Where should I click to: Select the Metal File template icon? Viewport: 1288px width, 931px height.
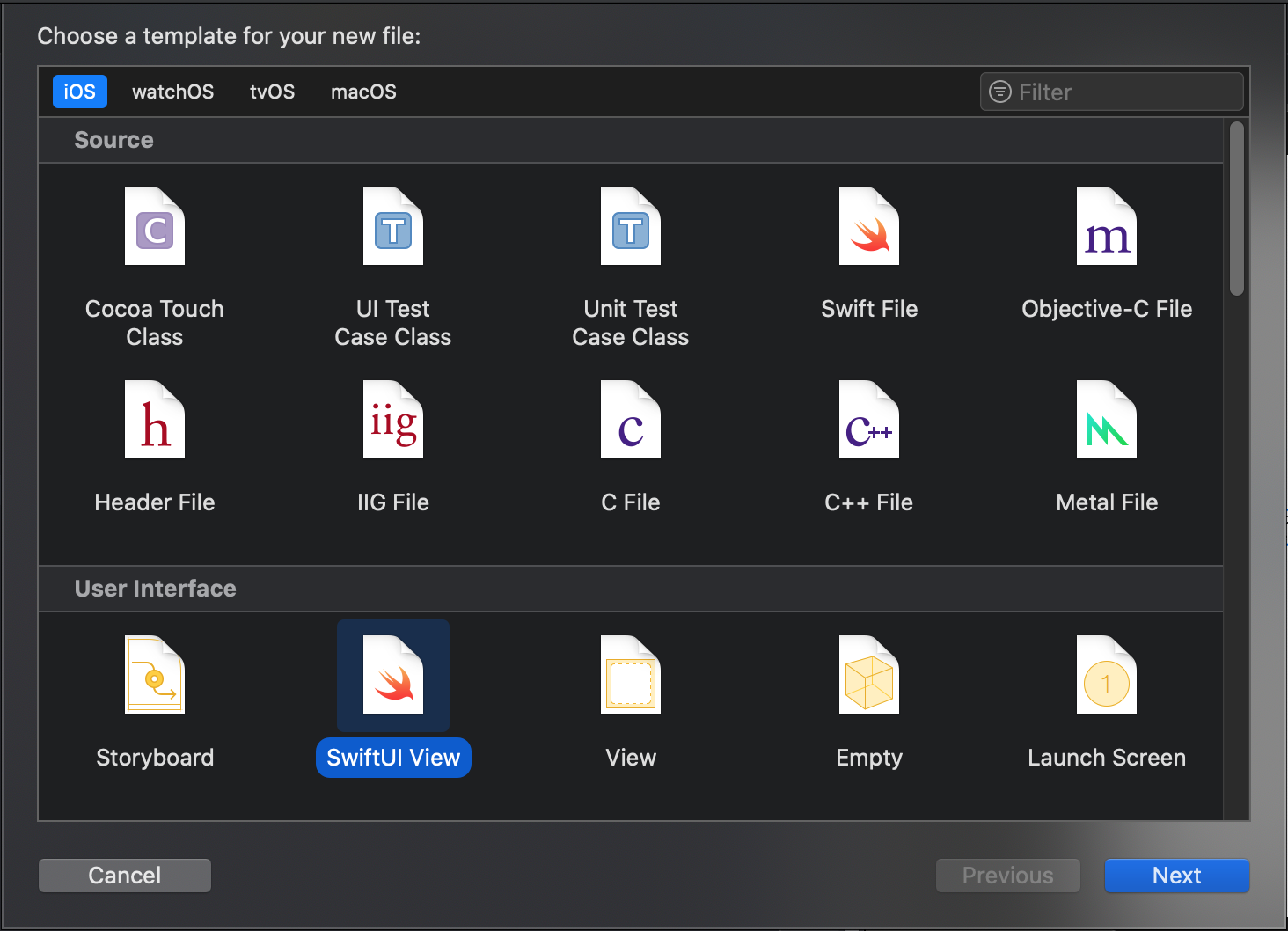pos(1107,421)
